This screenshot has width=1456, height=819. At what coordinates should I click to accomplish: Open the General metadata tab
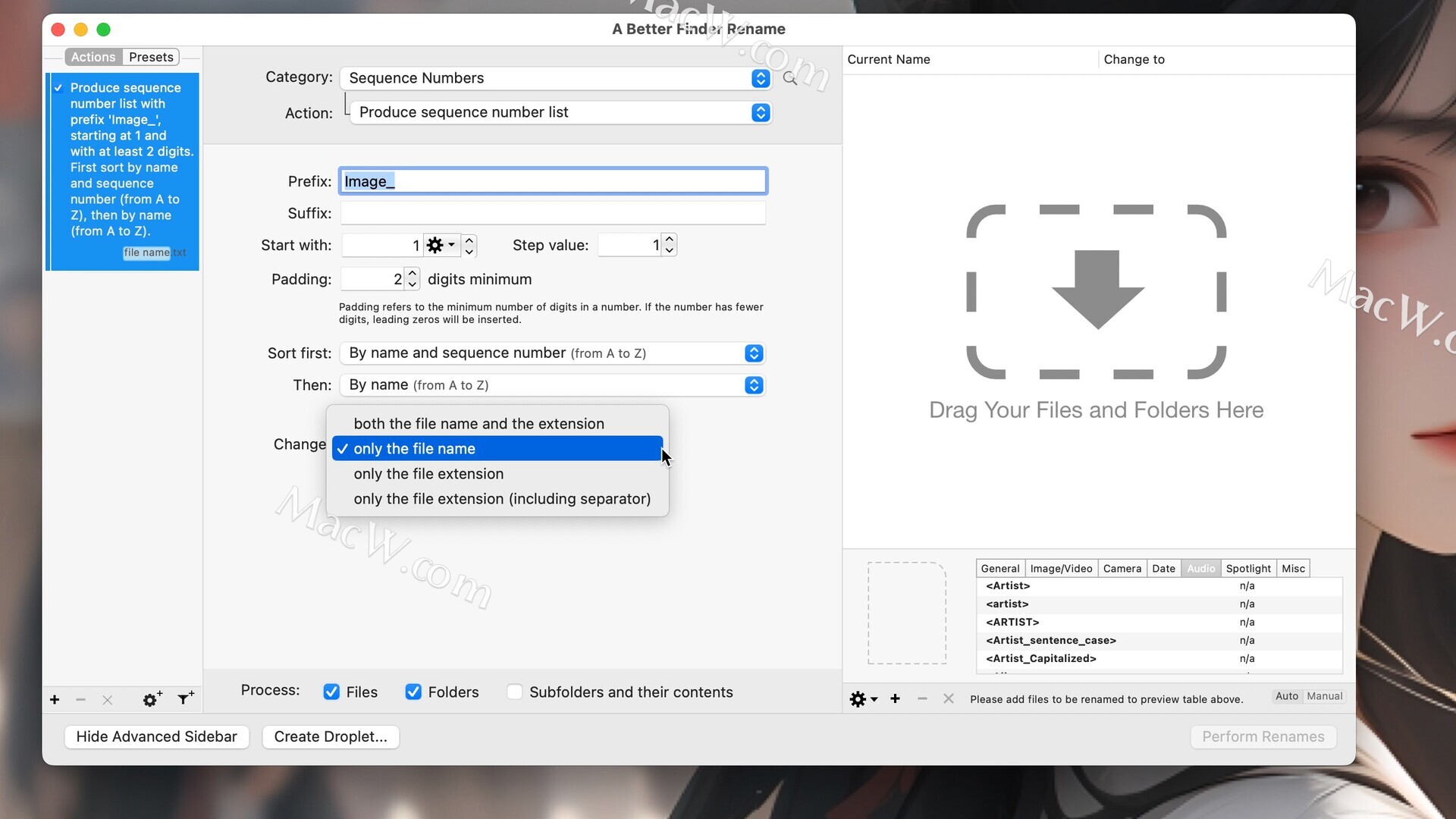click(x=1000, y=569)
